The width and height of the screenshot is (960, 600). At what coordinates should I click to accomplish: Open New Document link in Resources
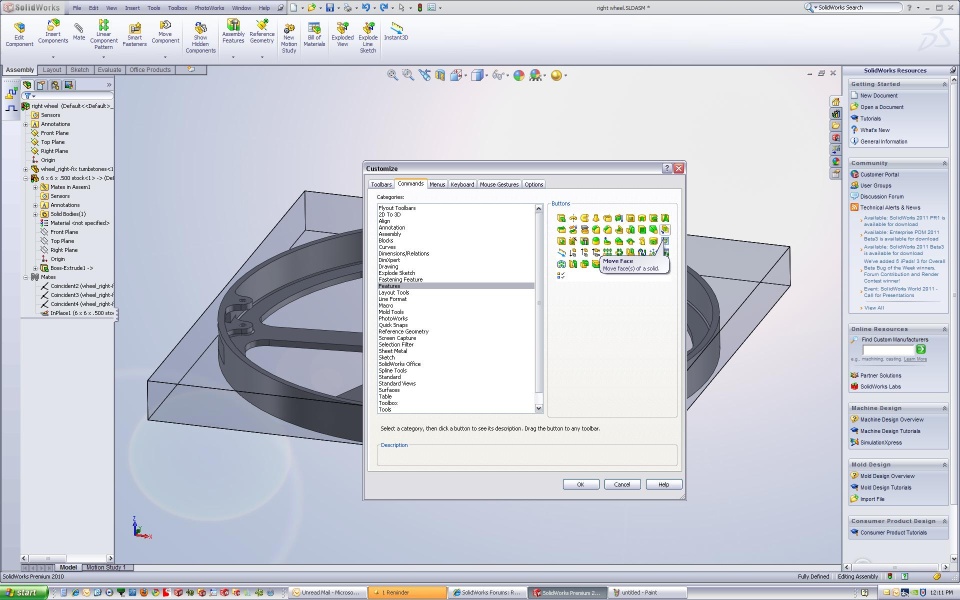point(879,96)
